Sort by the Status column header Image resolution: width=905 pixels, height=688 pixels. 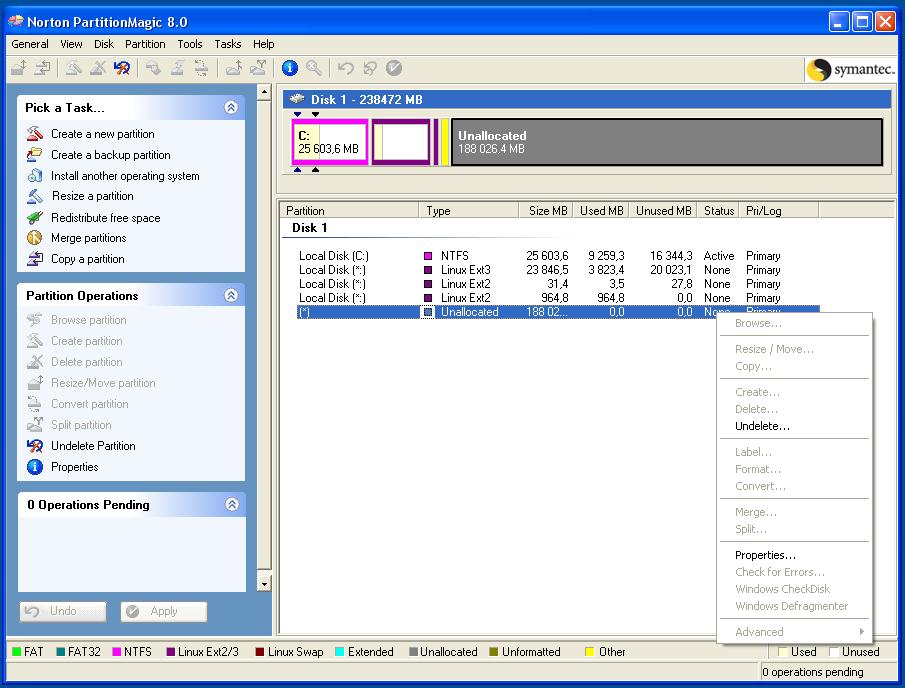tap(718, 211)
